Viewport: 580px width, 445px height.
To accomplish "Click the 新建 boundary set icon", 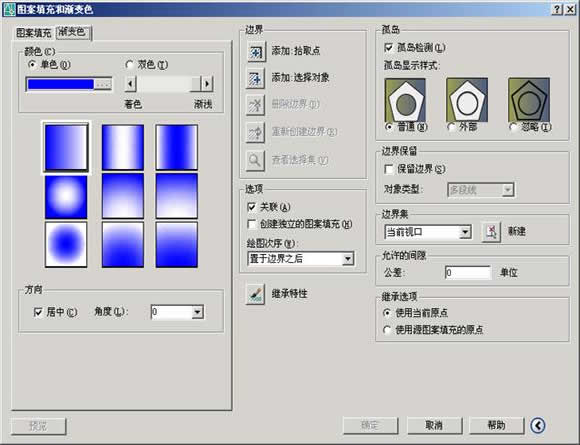I will [x=491, y=232].
